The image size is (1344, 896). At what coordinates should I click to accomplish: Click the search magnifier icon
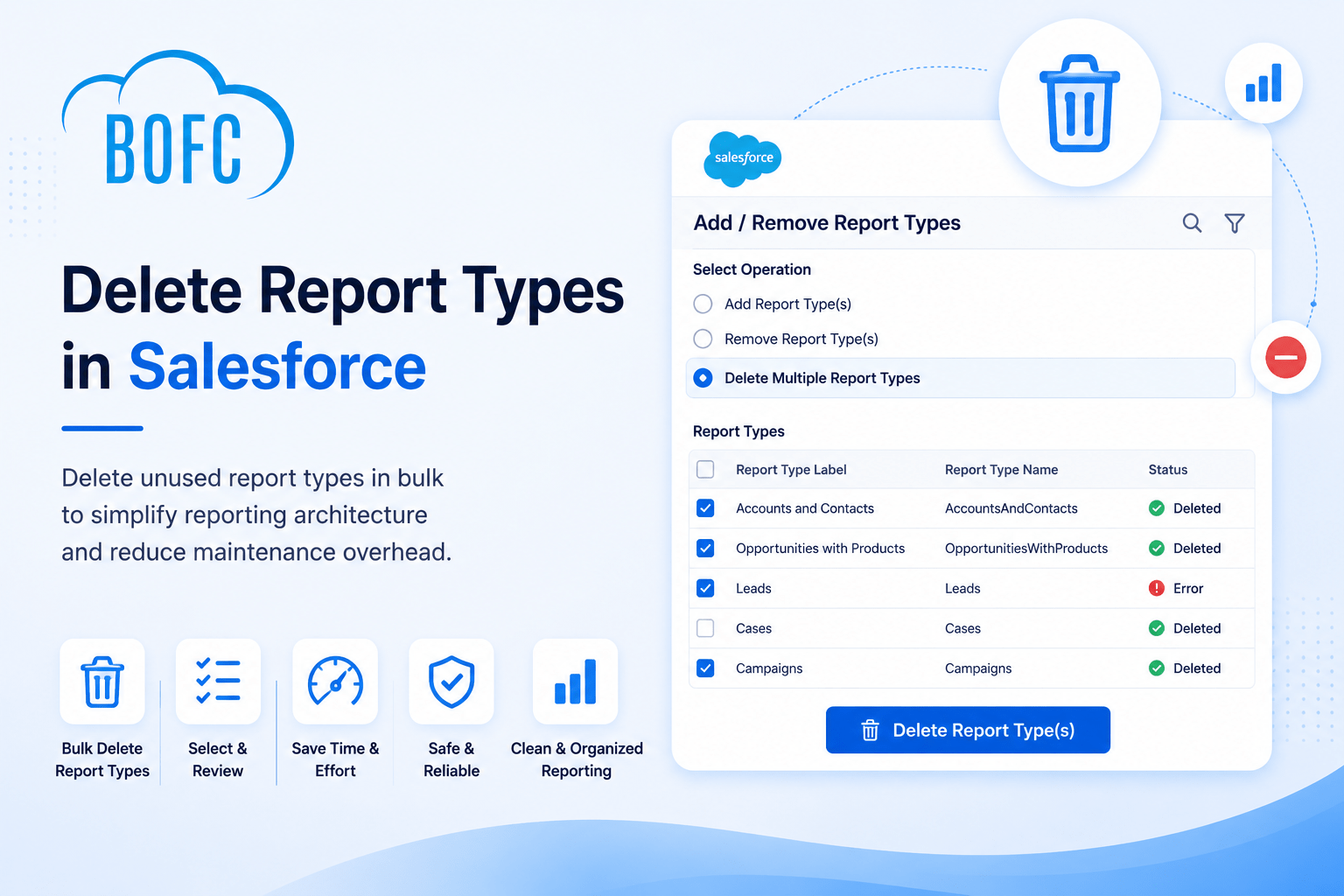pos(1192,223)
